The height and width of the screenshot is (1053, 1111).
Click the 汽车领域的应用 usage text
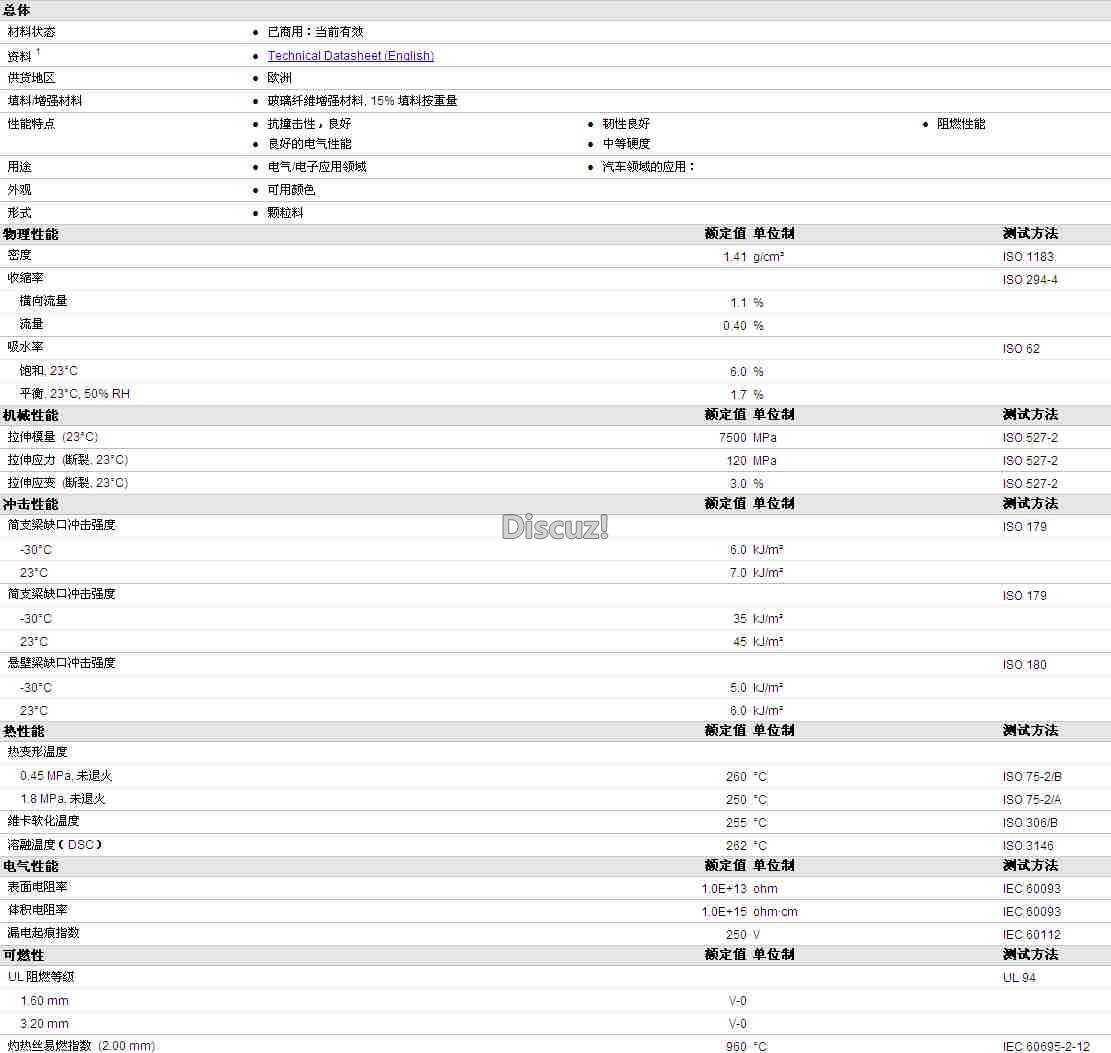coord(648,167)
